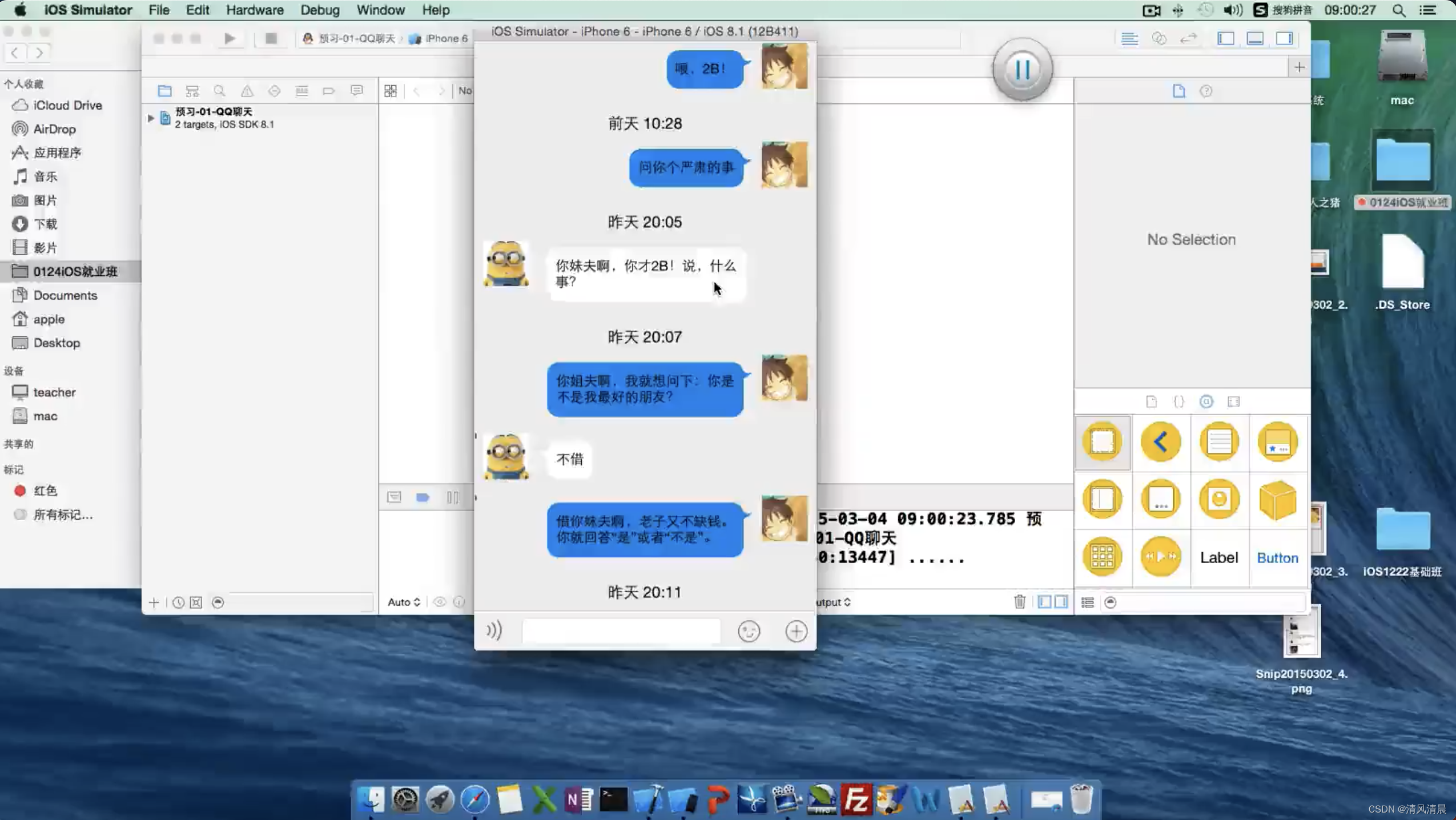Open the Issue navigator warning icon
The image size is (1456, 820).
[x=247, y=91]
